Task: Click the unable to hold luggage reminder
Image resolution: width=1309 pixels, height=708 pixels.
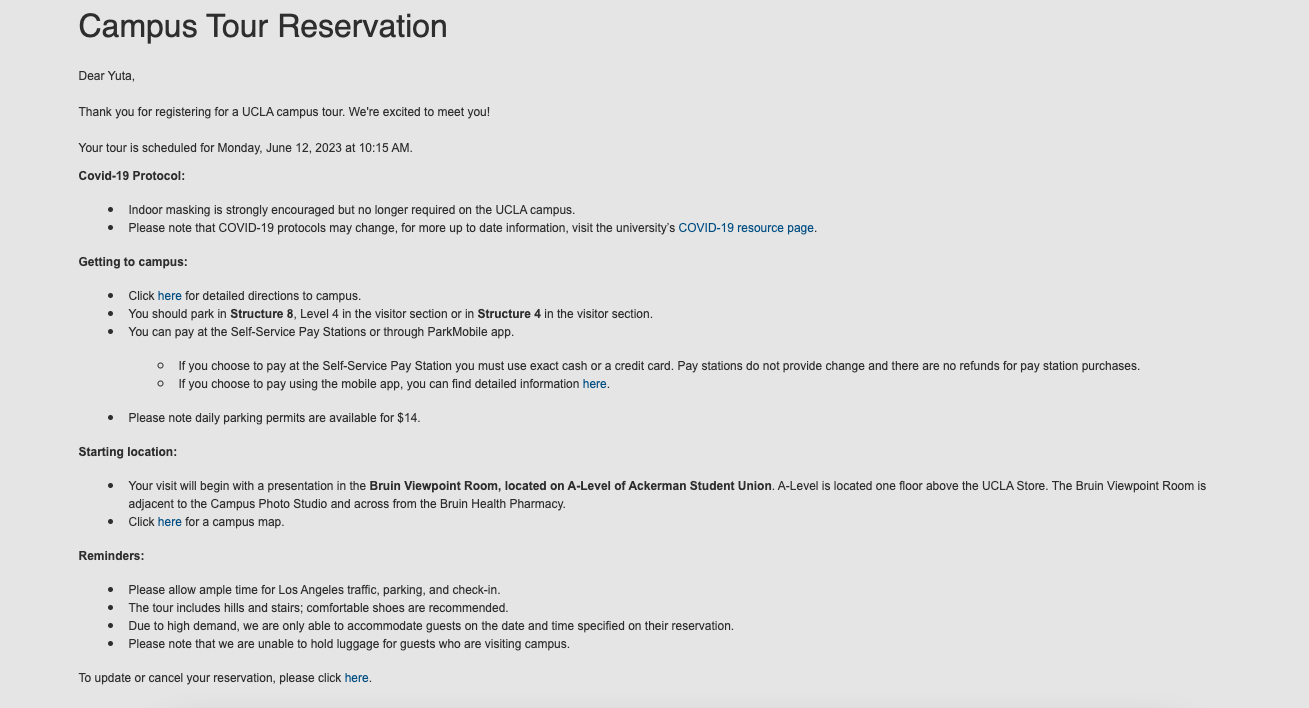Action: pyautogui.click(x=349, y=644)
